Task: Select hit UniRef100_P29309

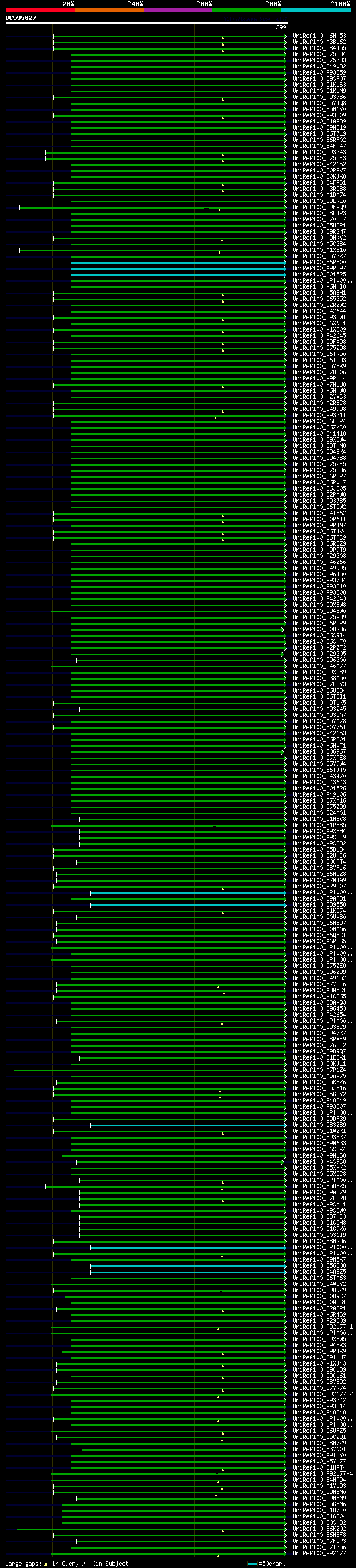Action: [x=319, y=1320]
